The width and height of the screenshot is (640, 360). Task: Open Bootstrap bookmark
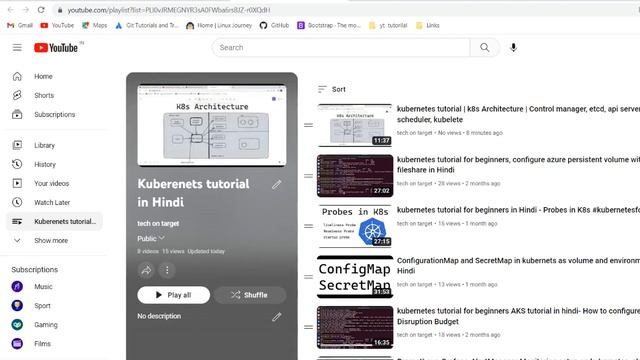329,25
